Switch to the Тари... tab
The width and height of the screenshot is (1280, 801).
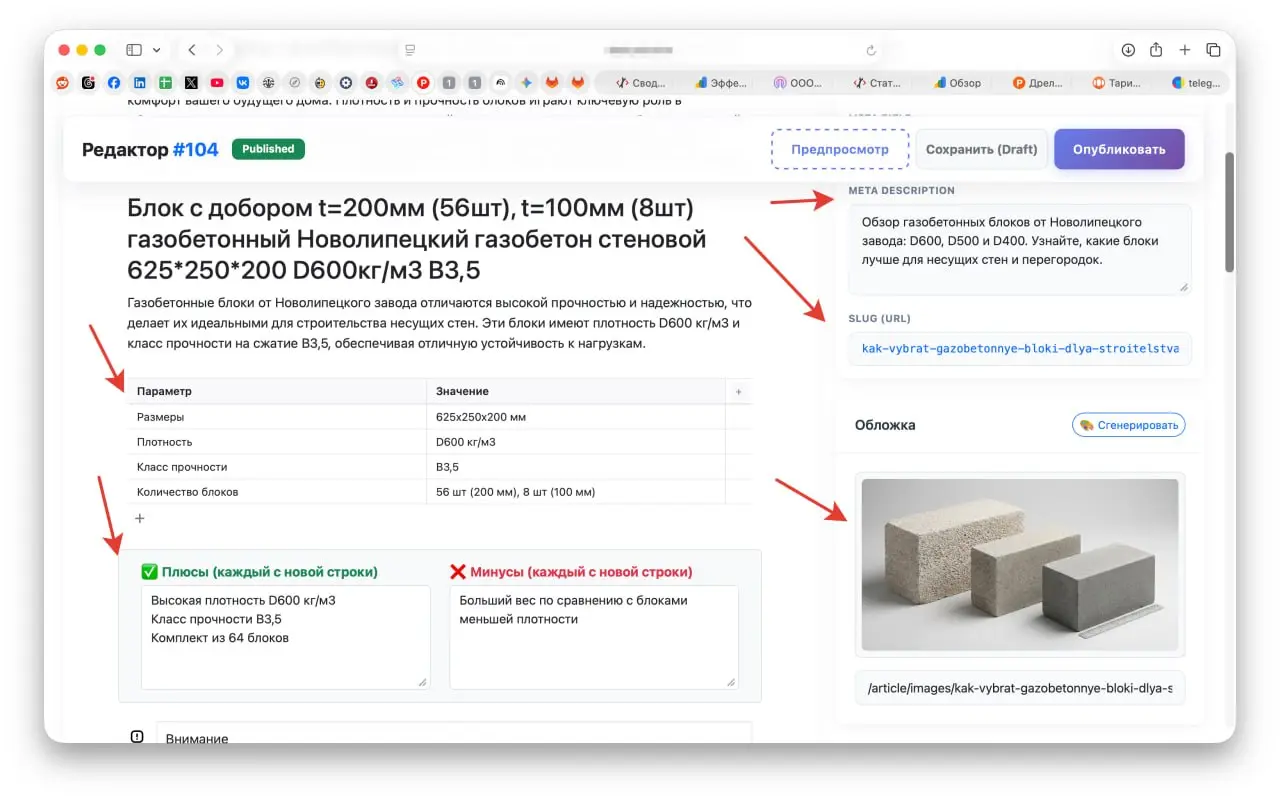coord(1116,83)
